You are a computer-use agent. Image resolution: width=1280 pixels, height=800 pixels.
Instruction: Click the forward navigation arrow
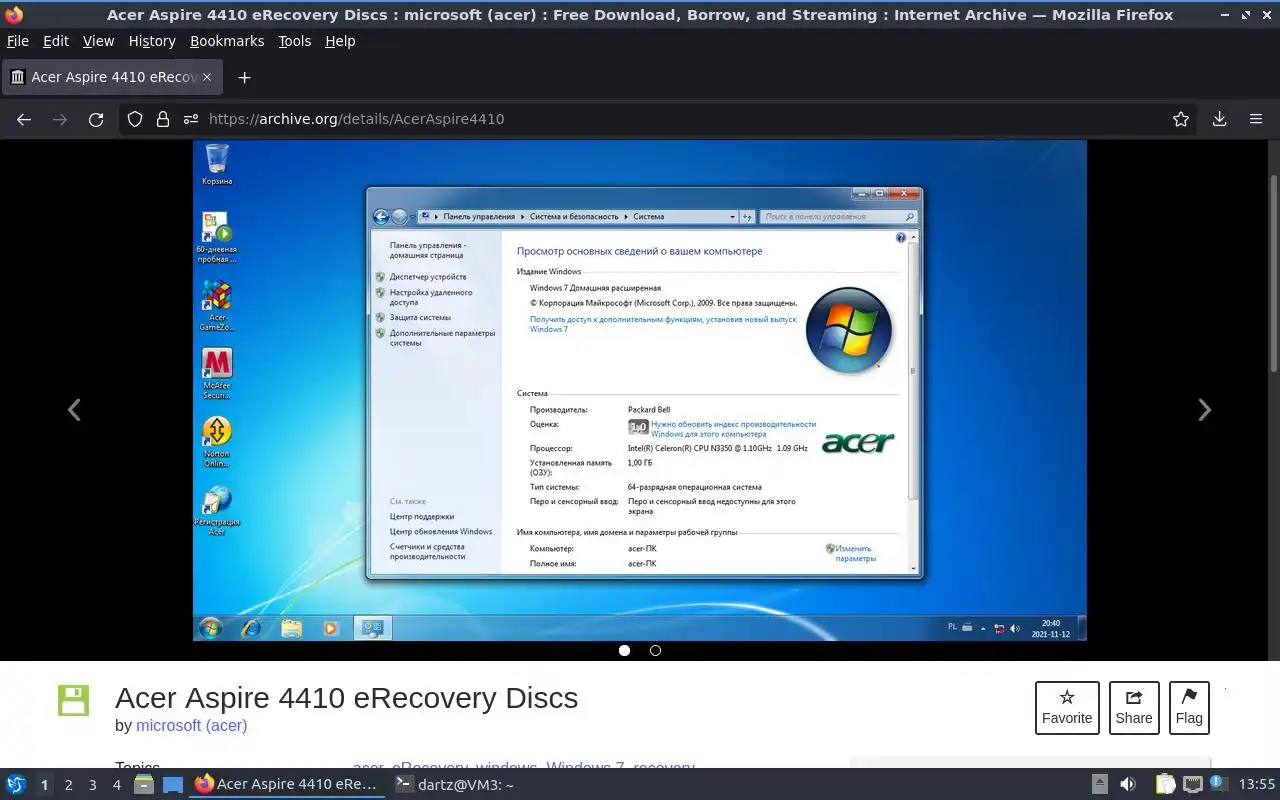tap(60, 119)
